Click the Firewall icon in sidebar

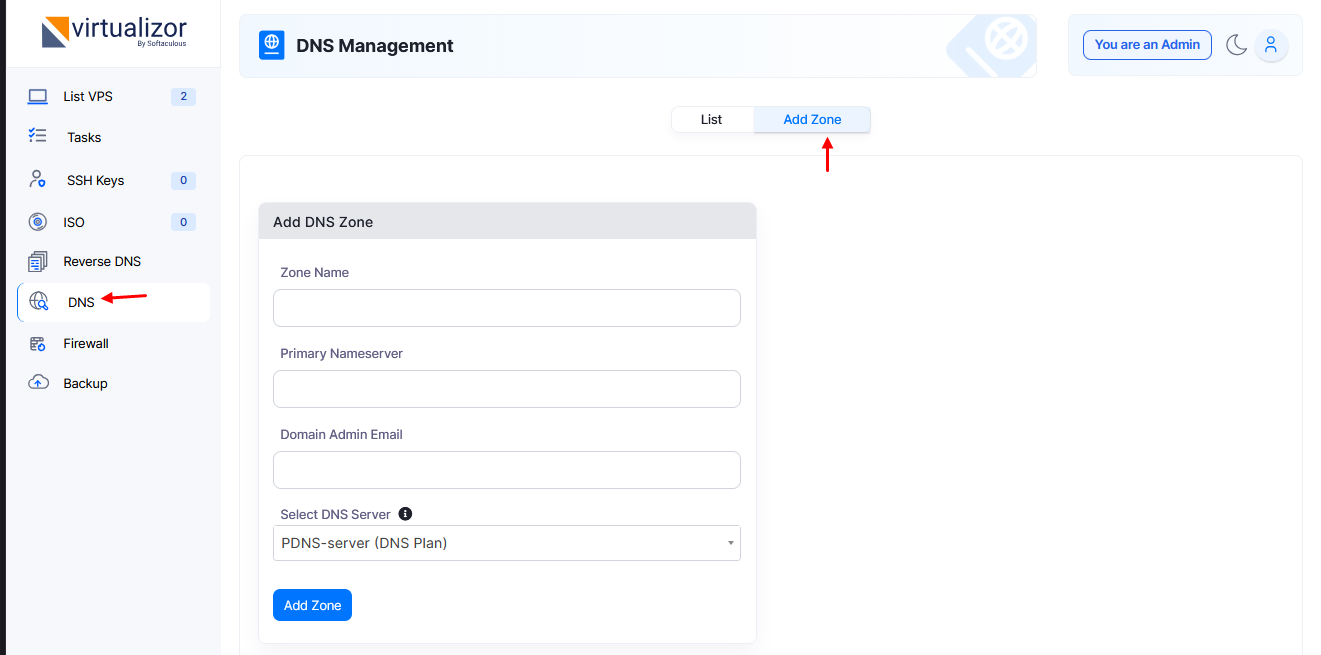click(38, 344)
